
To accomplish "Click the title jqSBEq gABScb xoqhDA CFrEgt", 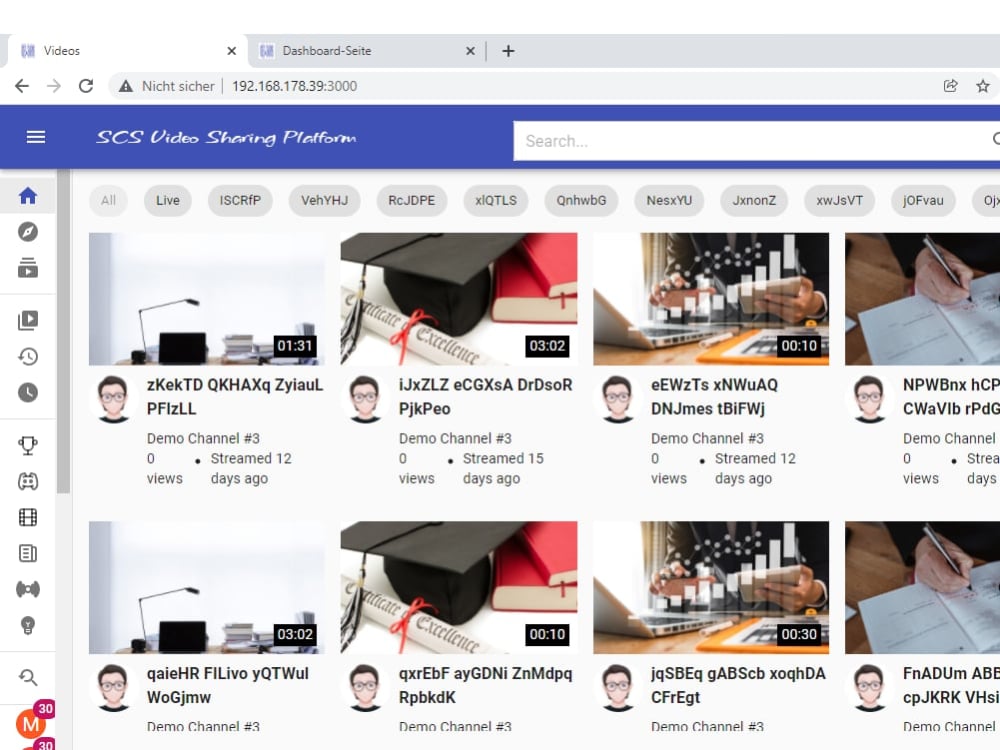I will click(x=738, y=685).
